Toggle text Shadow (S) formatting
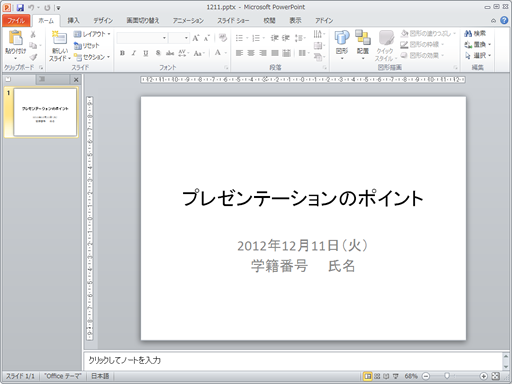The image size is (512, 384). point(158,53)
